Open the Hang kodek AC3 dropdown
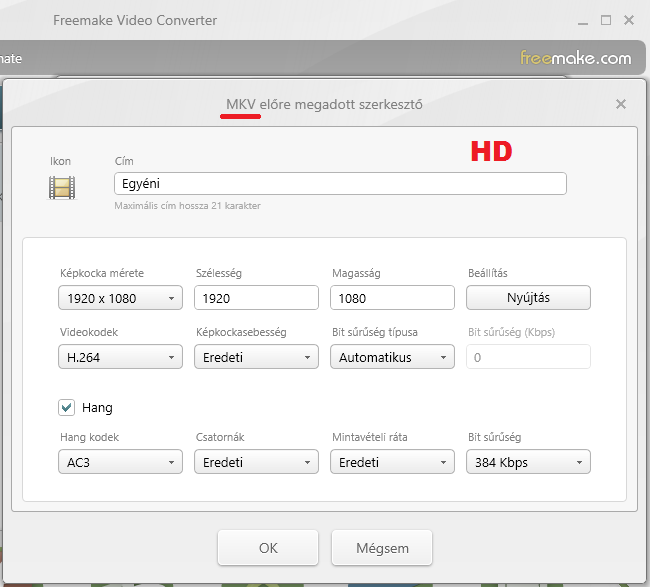650x587 pixels. click(x=120, y=462)
